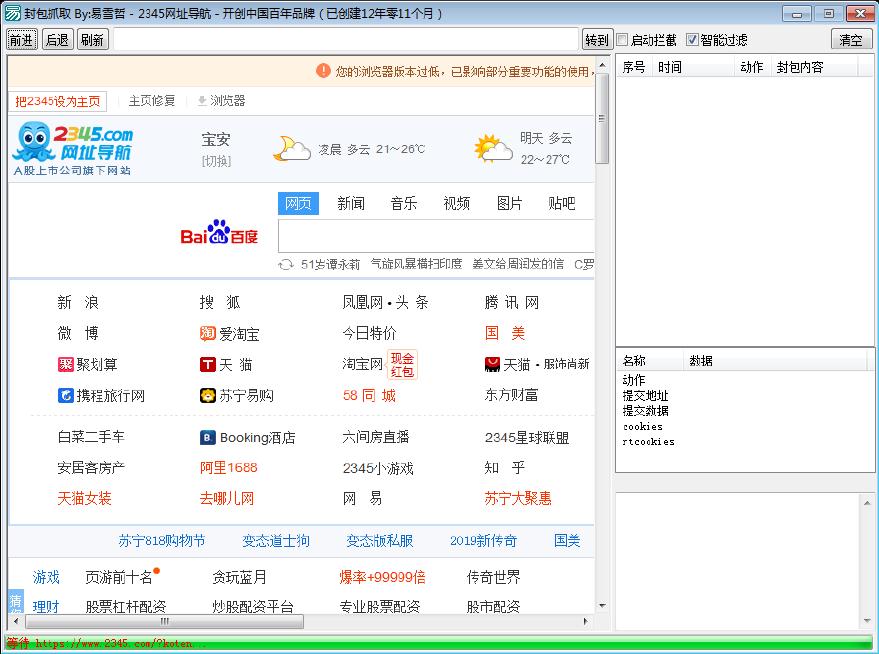Click the 后退 back button

(57, 40)
